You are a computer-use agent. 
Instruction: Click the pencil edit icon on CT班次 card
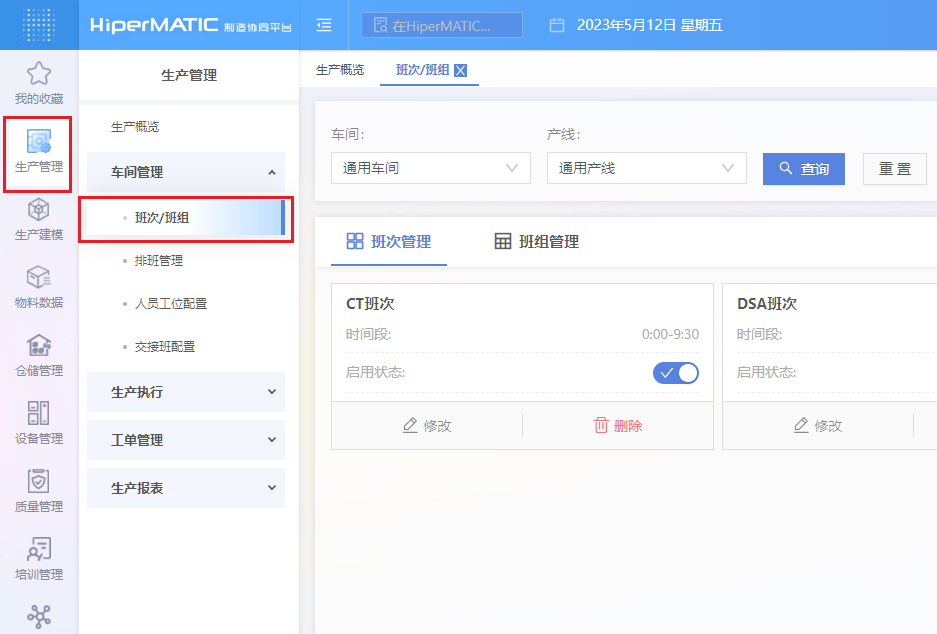click(410, 425)
